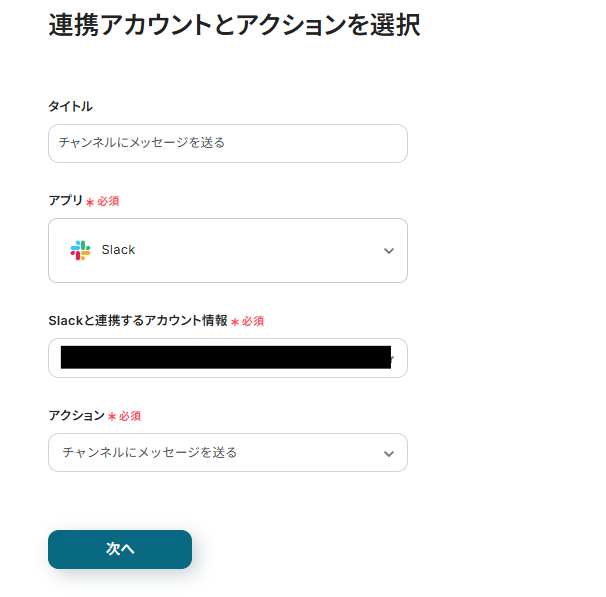This screenshot has width=606, height=597.
Task: Click the 連携アカウントとアクションを選択 heading
Action: click(x=234, y=26)
